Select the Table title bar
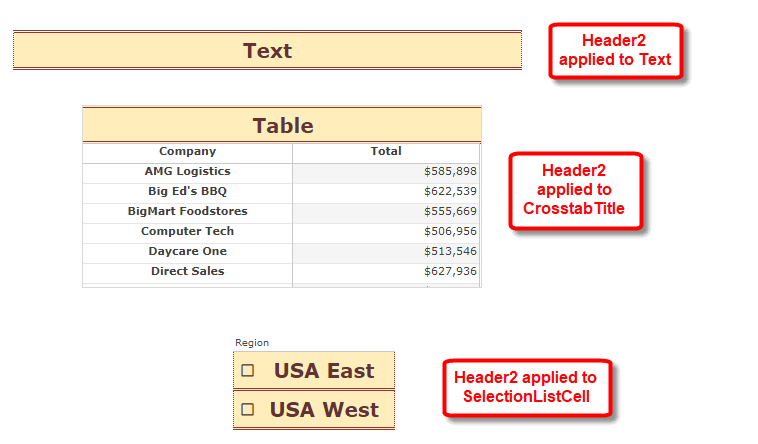Screen dimensions: 758x444 tap(282, 125)
